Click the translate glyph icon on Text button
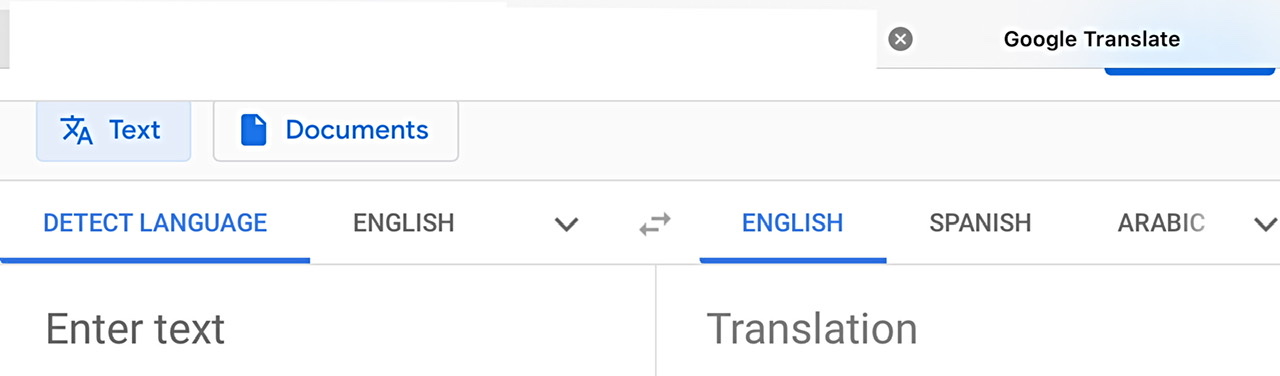 click(x=77, y=130)
